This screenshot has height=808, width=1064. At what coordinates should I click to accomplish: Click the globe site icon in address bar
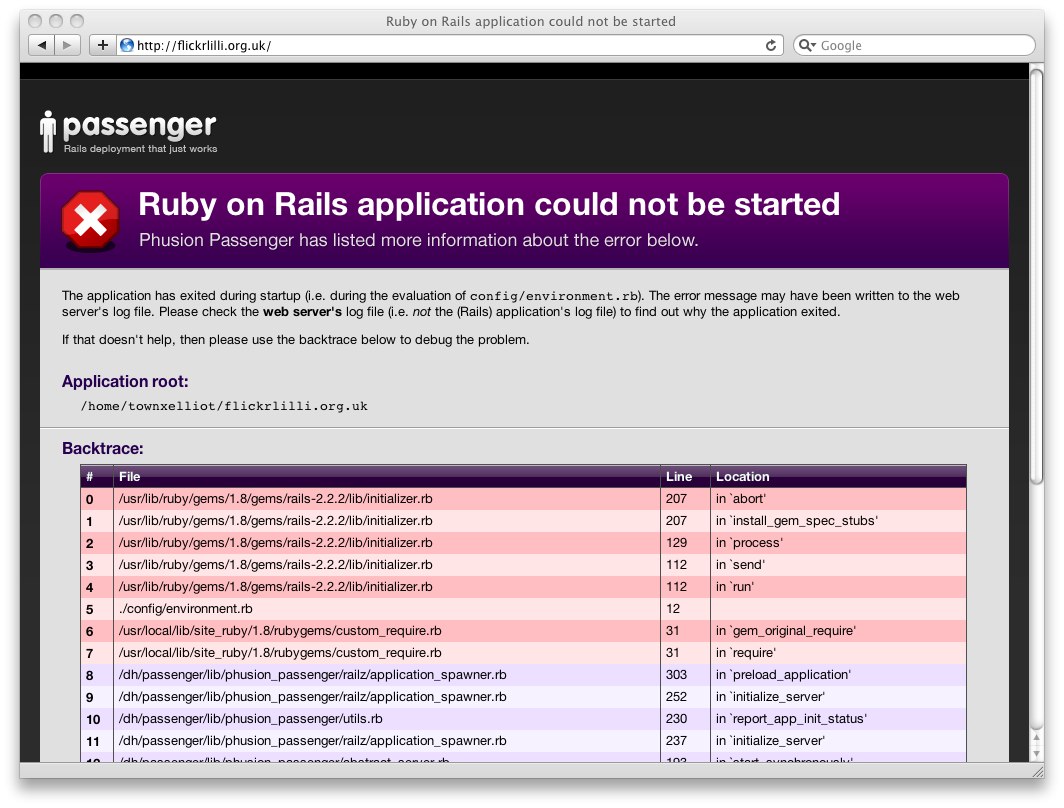[127, 45]
